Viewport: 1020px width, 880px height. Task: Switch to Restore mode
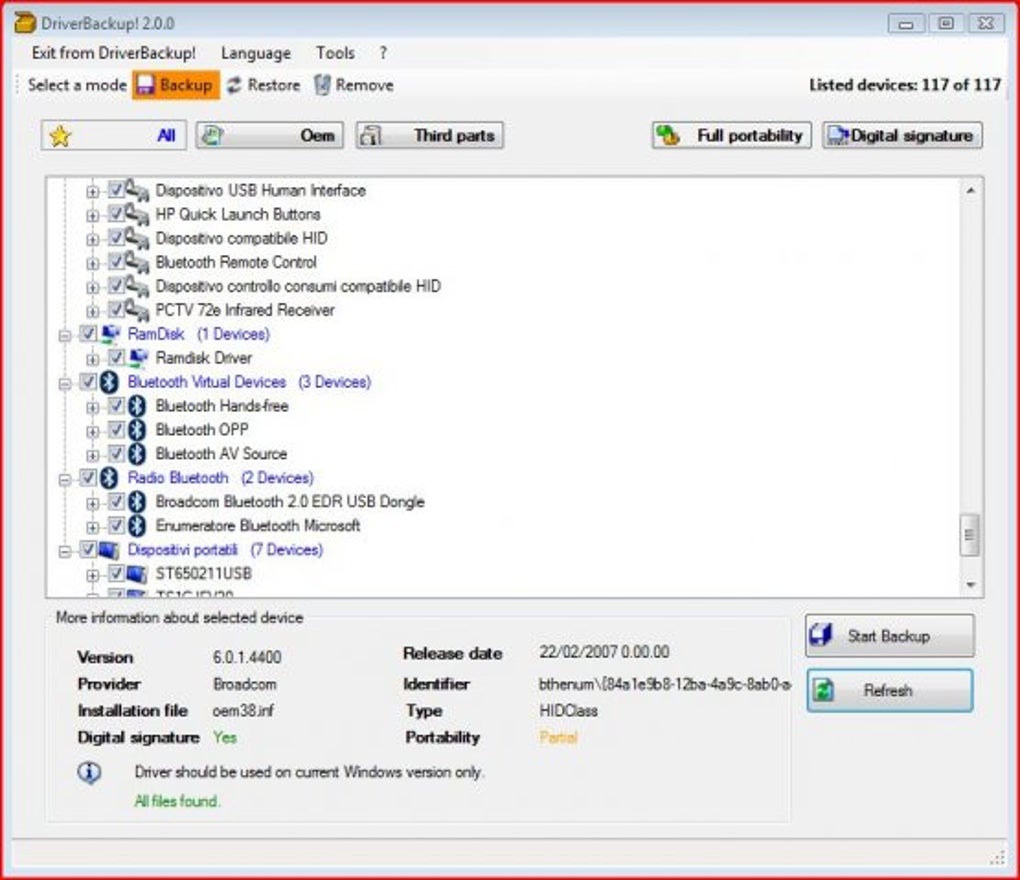pyautogui.click(x=263, y=85)
